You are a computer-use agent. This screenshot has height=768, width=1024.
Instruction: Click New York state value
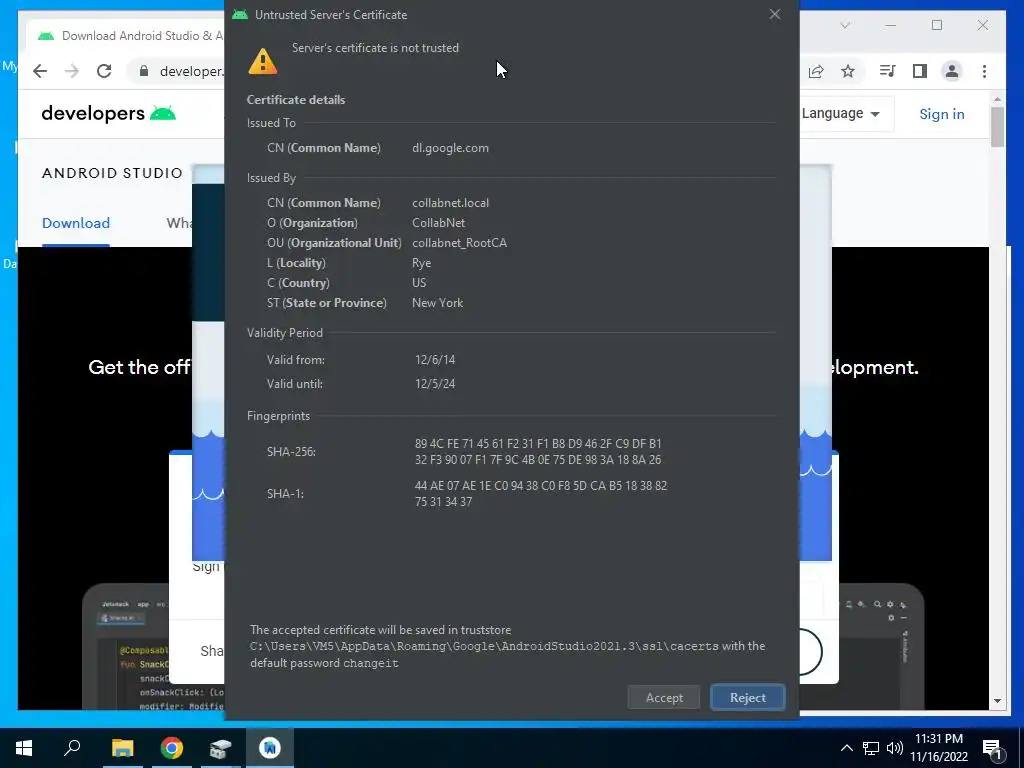(437, 303)
